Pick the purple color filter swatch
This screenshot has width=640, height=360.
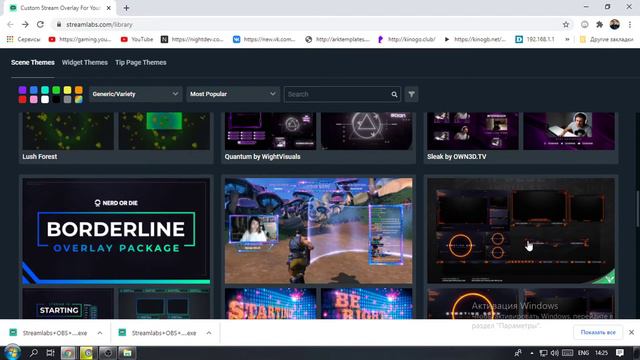(x=22, y=90)
